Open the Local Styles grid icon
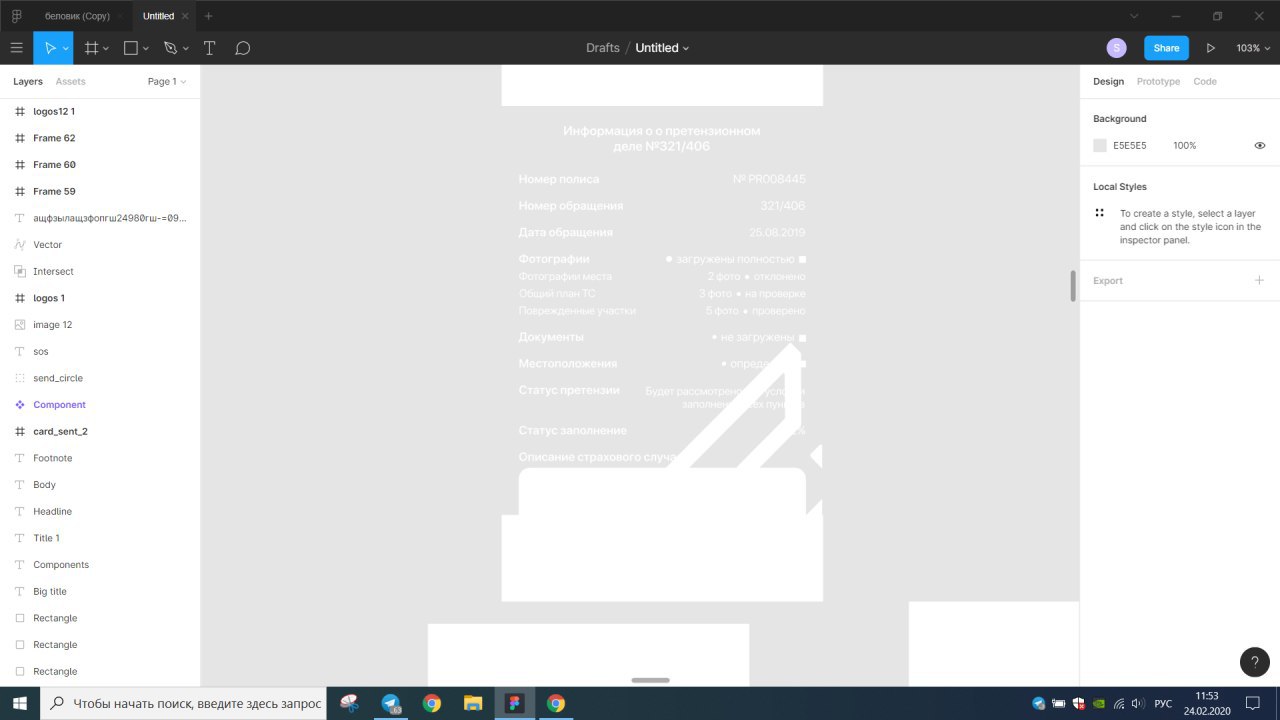 [1100, 212]
